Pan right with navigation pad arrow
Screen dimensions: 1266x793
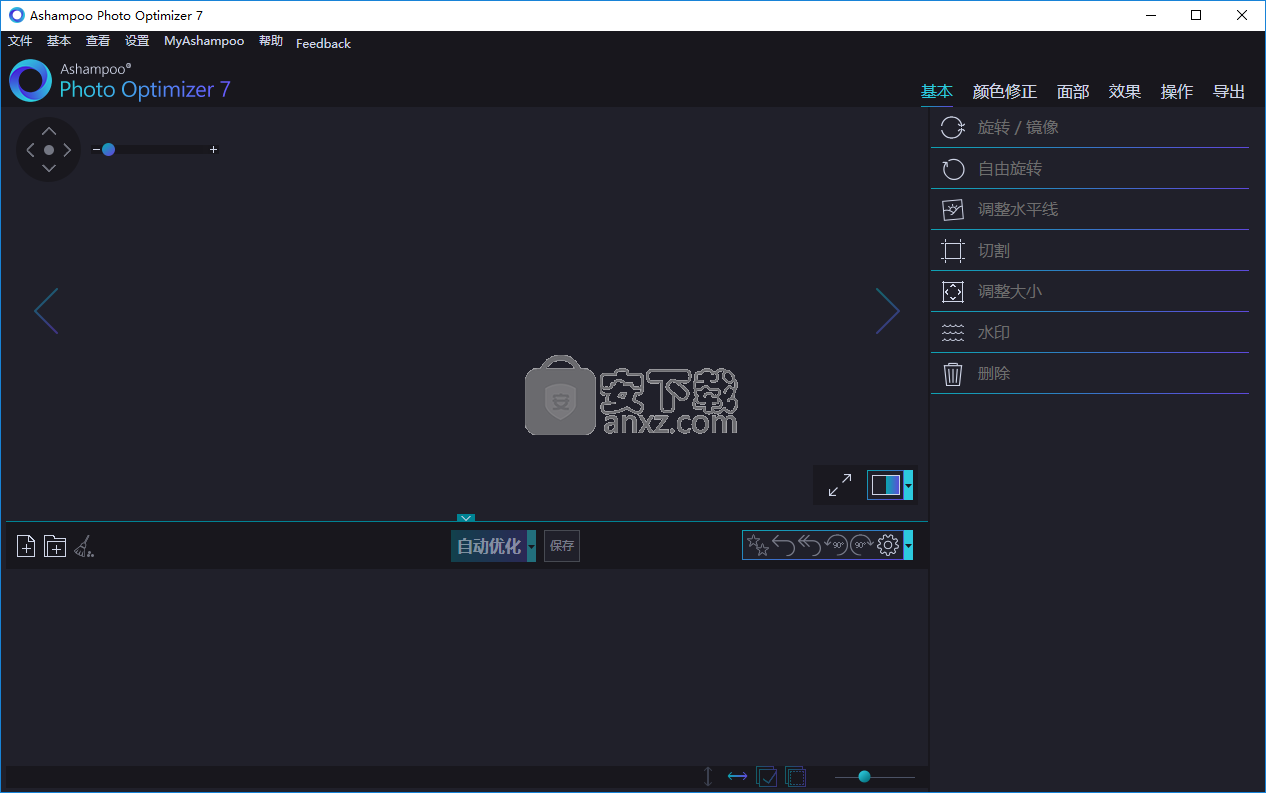click(67, 150)
